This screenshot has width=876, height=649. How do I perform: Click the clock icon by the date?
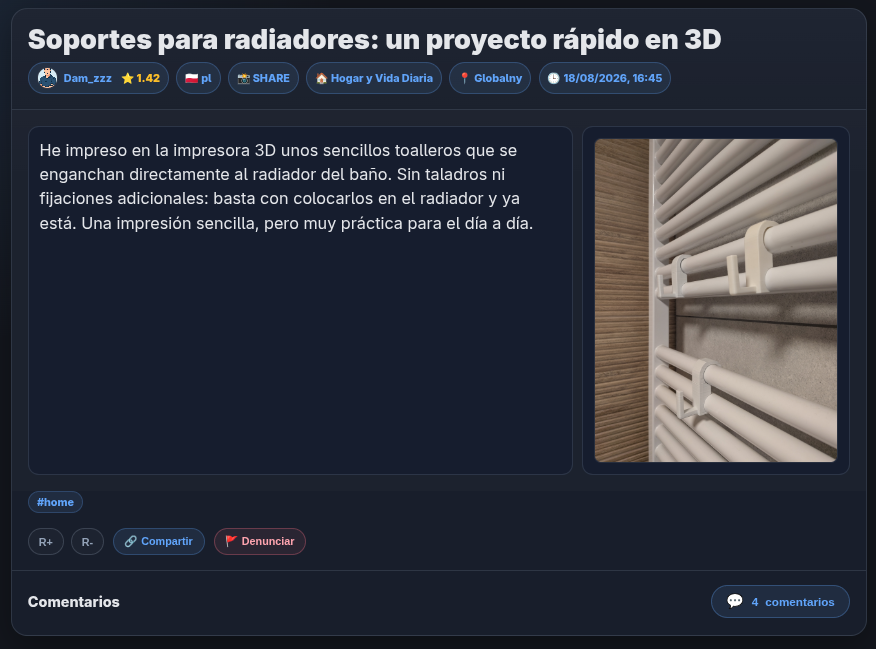[553, 78]
